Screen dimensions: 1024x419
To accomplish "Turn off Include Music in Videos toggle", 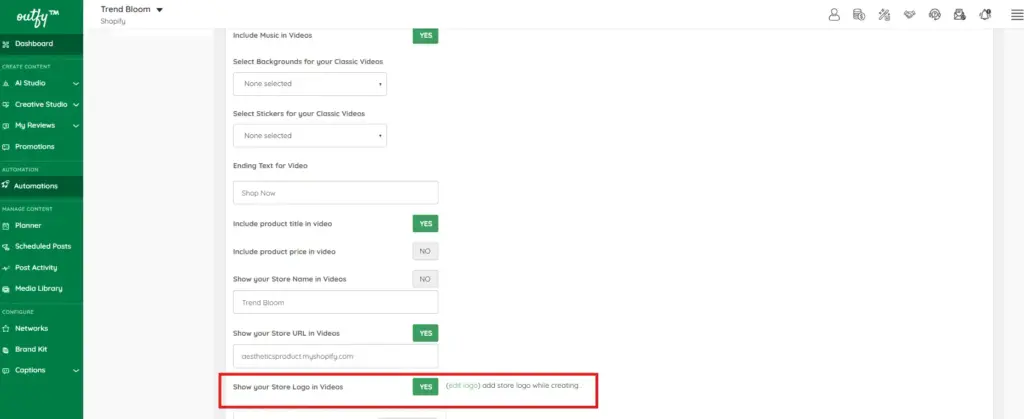I will coord(425,36).
